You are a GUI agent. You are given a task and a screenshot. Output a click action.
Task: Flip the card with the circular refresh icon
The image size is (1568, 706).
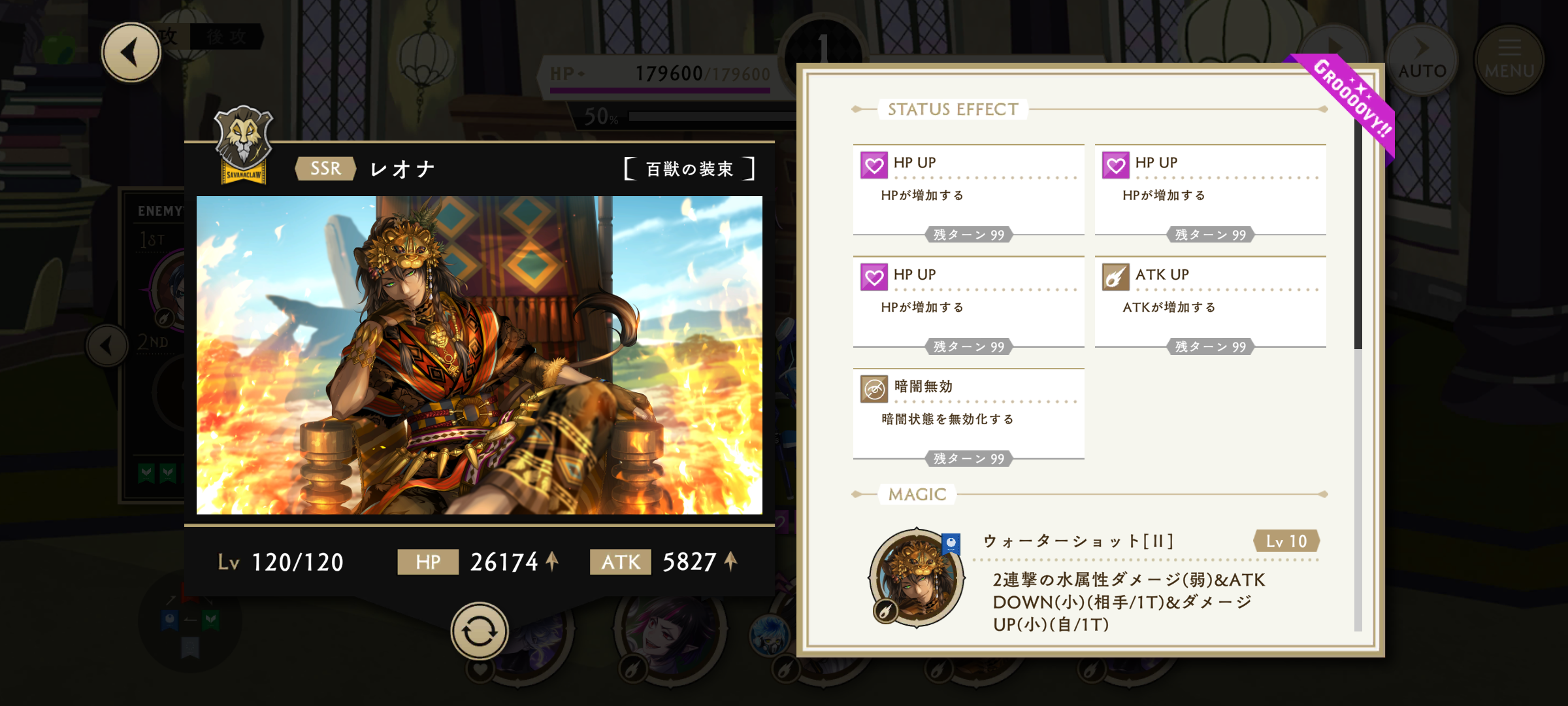480,631
